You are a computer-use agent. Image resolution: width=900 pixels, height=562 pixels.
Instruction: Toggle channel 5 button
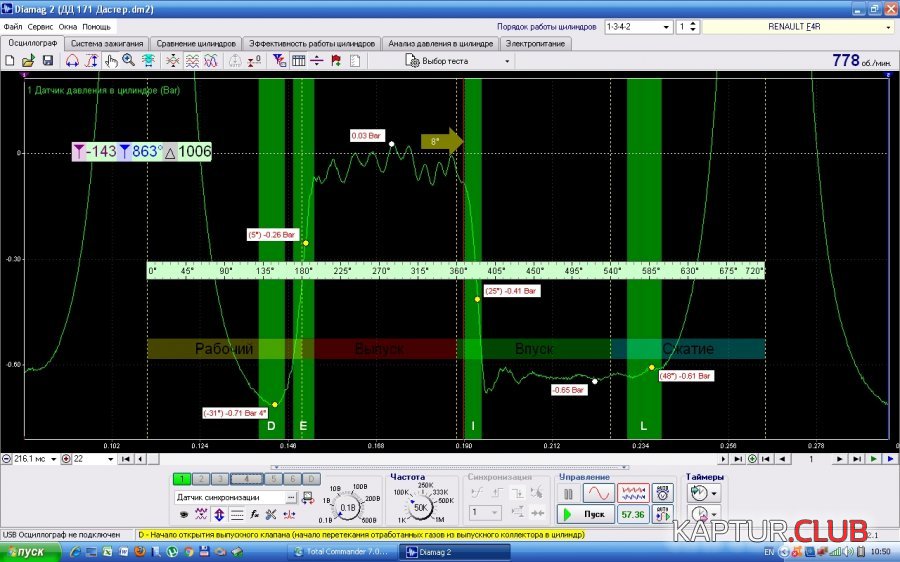tap(274, 479)
